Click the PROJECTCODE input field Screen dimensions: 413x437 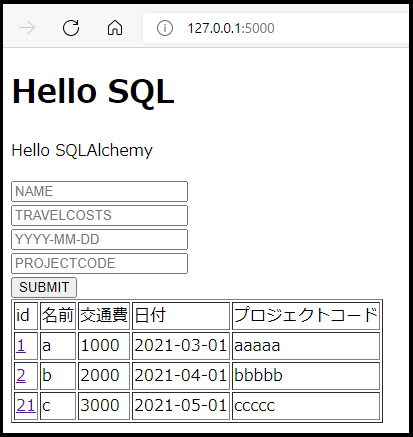point(99,263)
